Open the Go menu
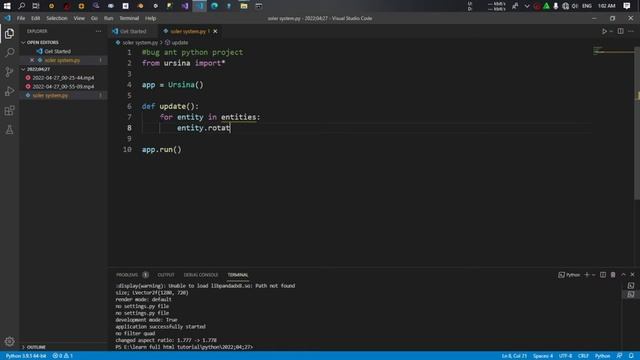 click(94, 18)
